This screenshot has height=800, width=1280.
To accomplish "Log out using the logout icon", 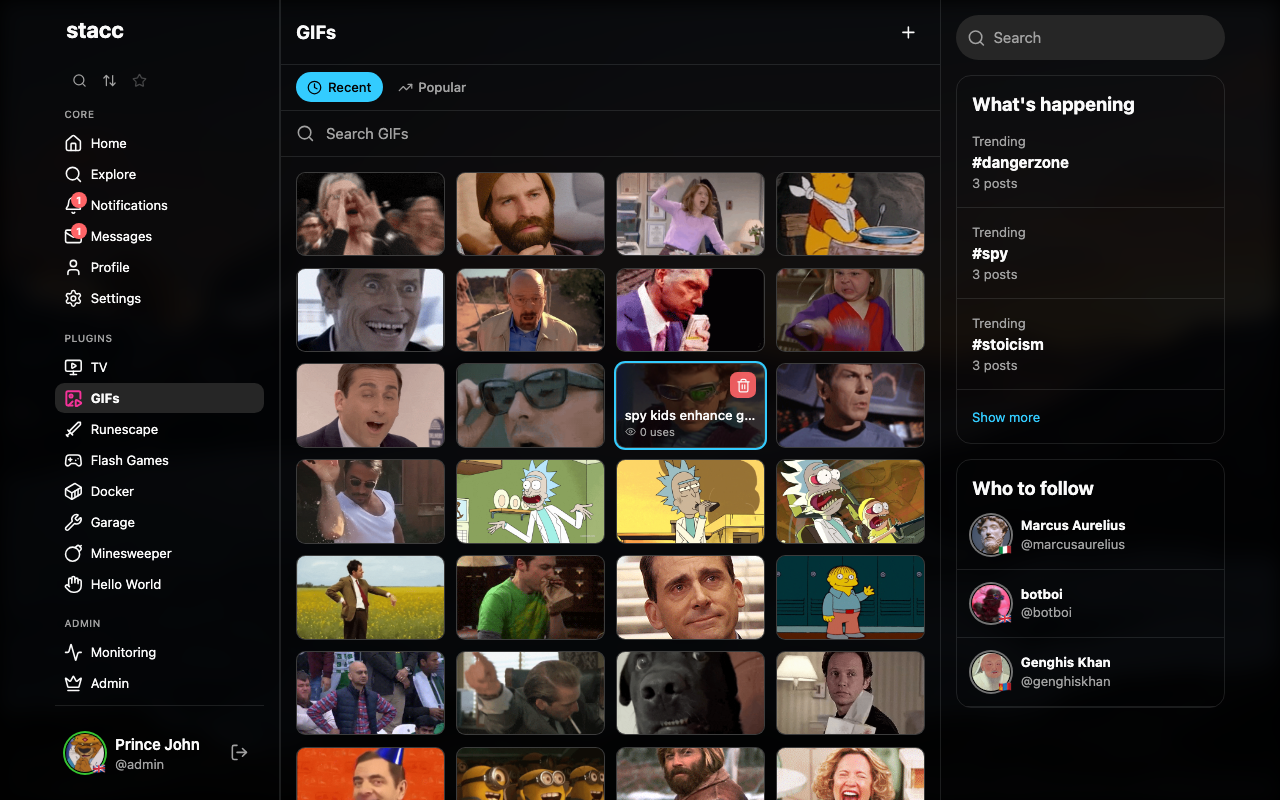I will 239,751.
